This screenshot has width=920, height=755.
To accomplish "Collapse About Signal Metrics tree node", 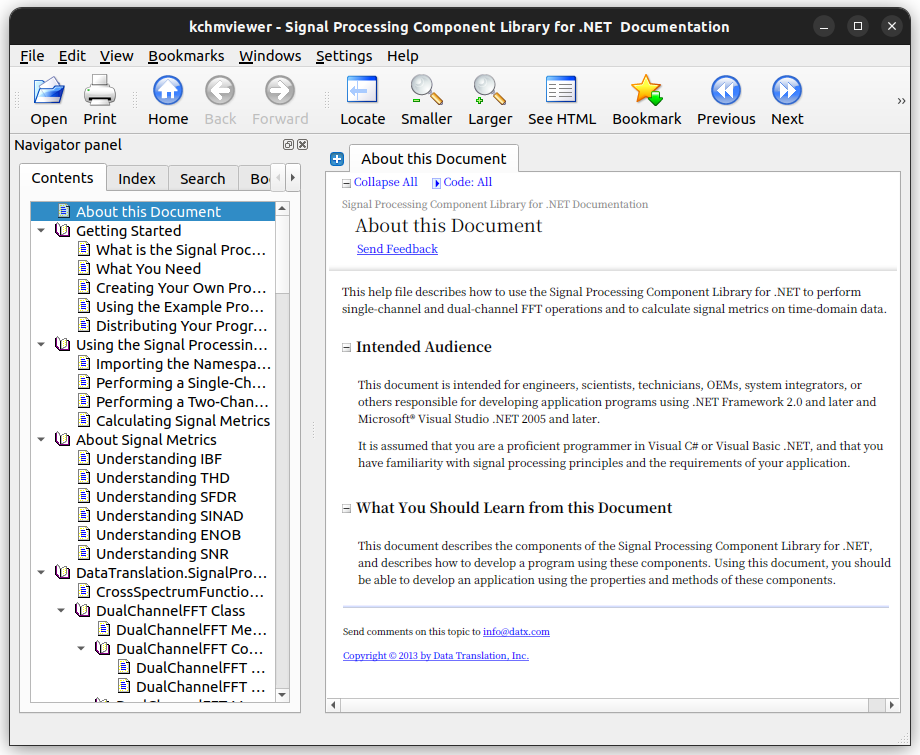I will pos(41,439).
